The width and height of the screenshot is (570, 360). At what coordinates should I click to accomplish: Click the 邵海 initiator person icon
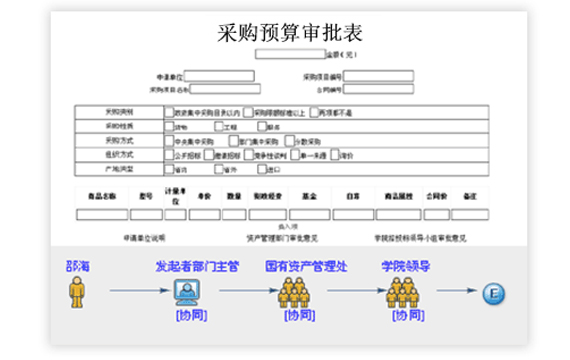point(77,292)
